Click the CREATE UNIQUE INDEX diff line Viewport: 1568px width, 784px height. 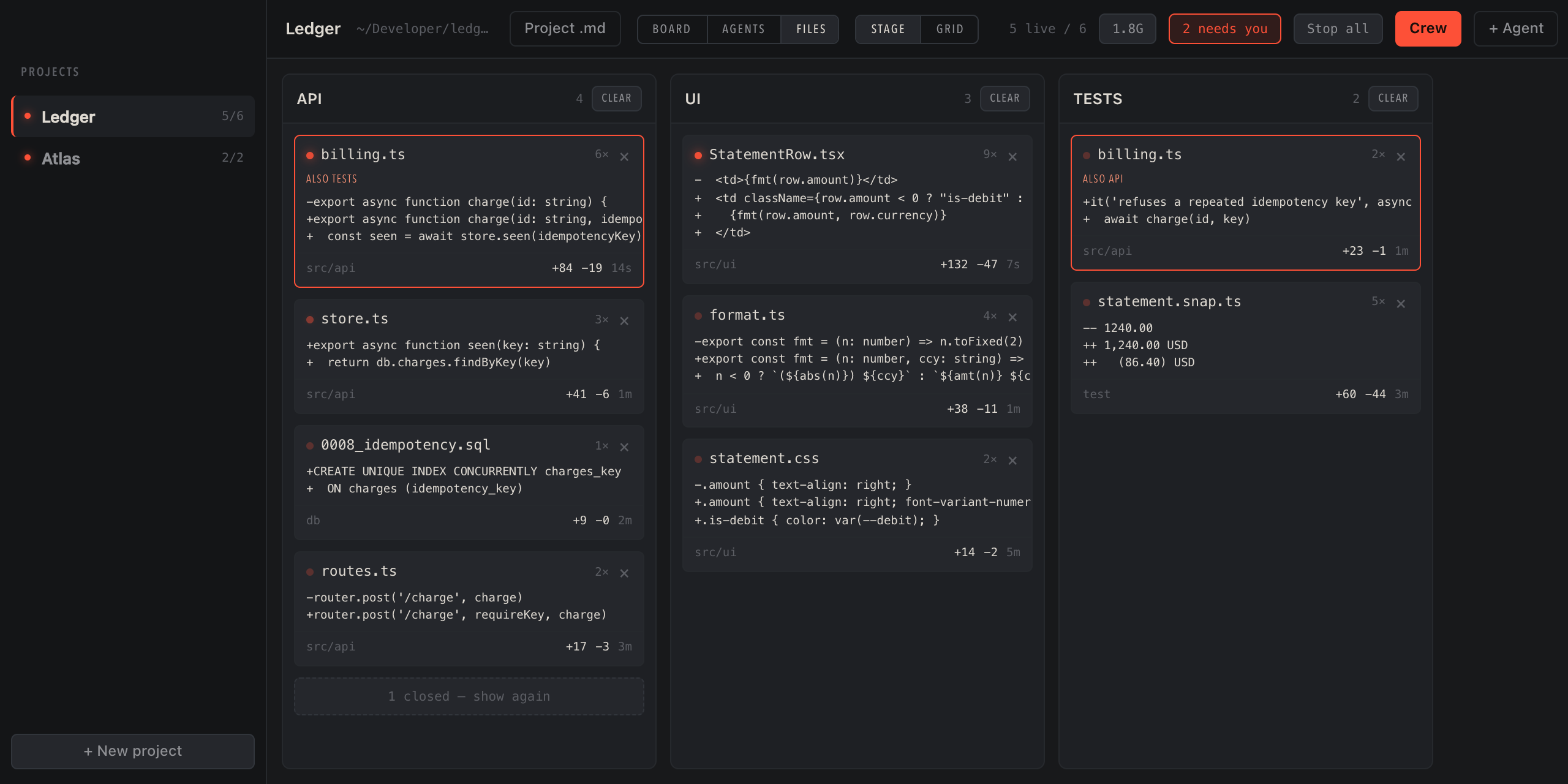tap(464, 472)
